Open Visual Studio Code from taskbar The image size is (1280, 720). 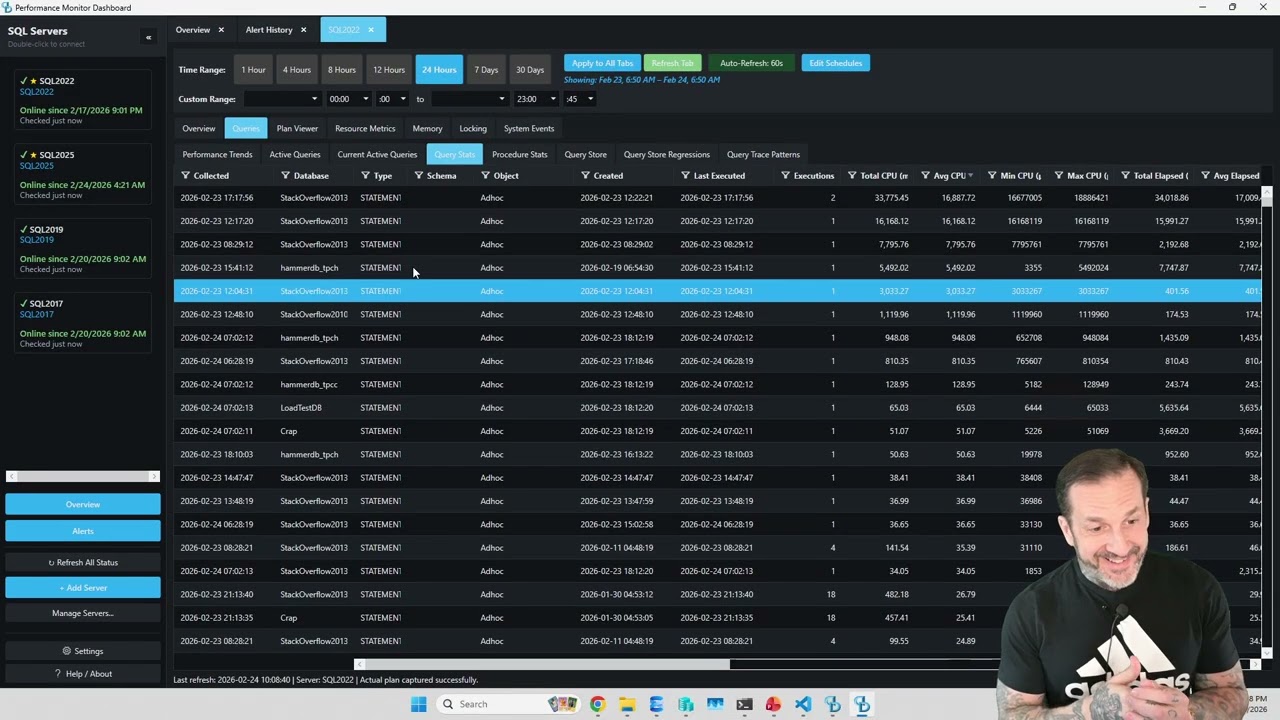pos(803,704)
